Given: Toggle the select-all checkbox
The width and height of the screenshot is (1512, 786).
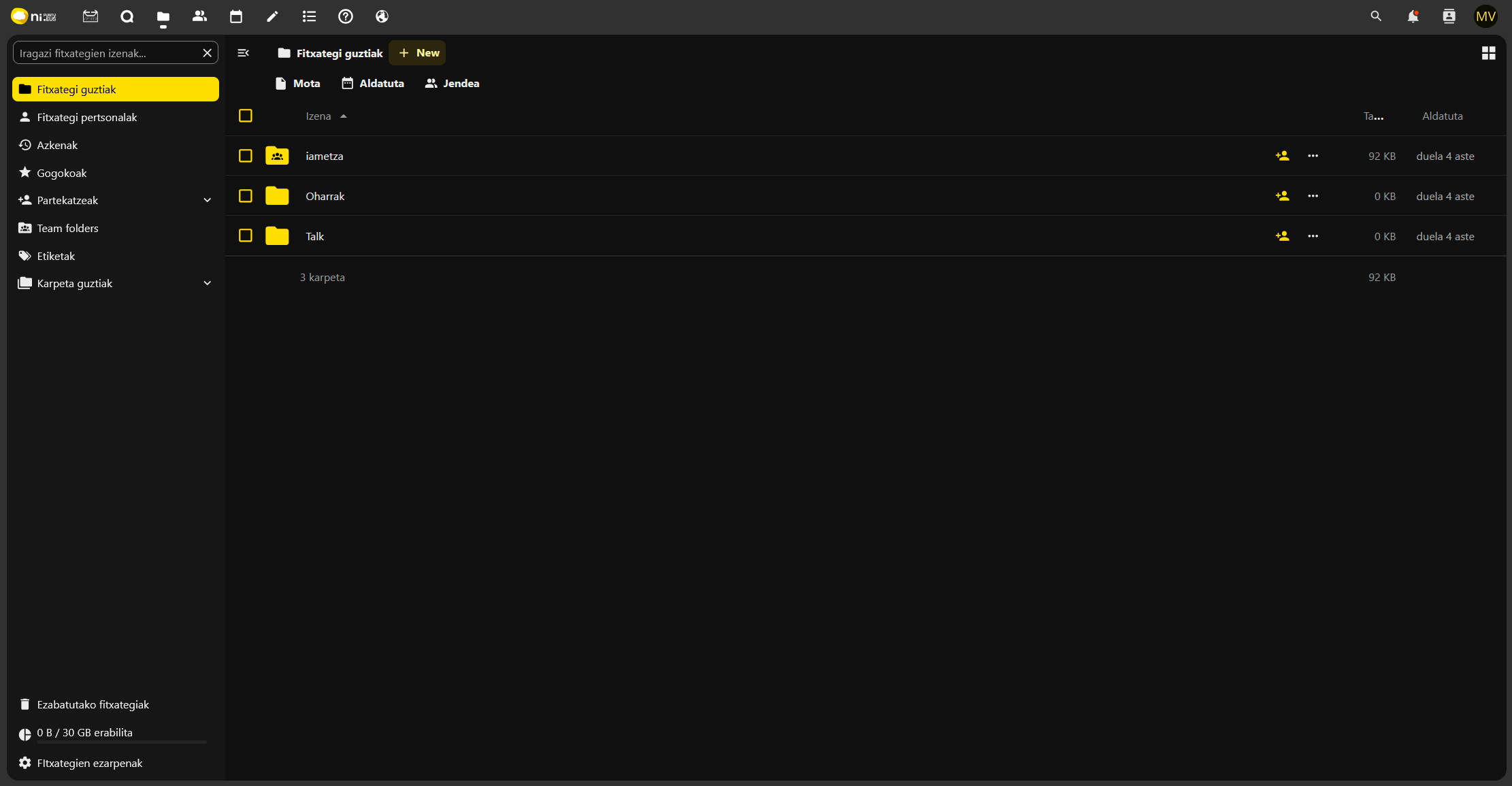Looking at the screenshot, I should pos(246,116).
